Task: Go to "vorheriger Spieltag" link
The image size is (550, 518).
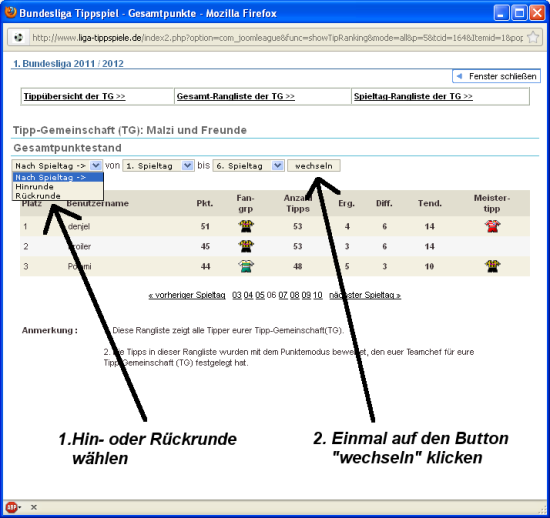Action: click(x=187, y=295)
